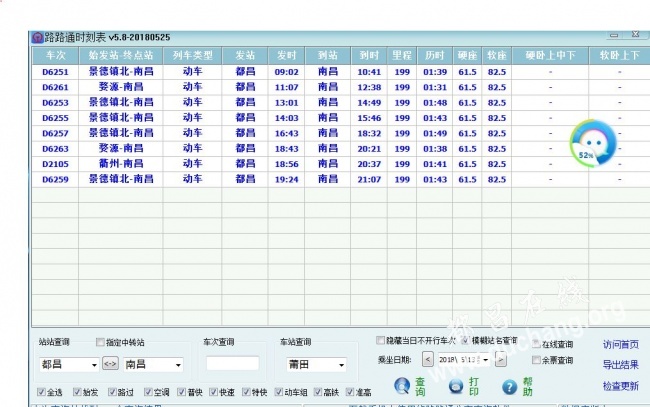Swap stations with the <-> button

pyautogui.click(x=110, y=363)
